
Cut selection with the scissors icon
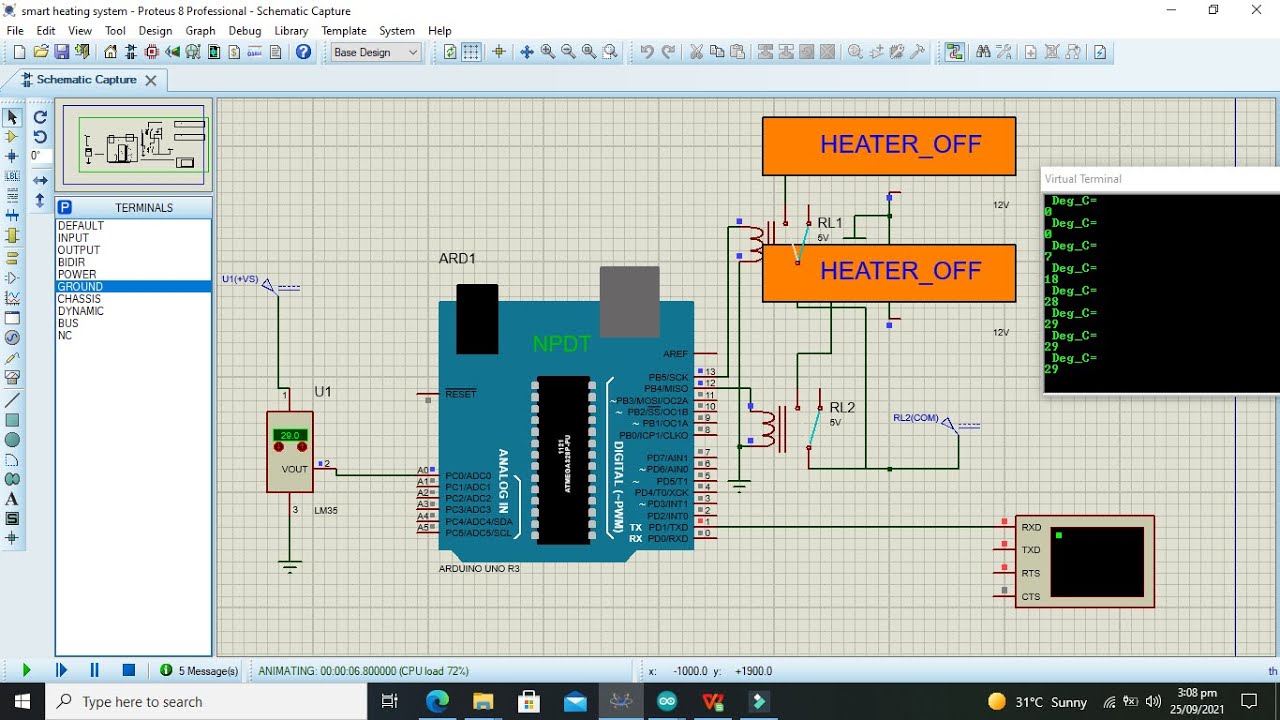(x=697, y=52)
